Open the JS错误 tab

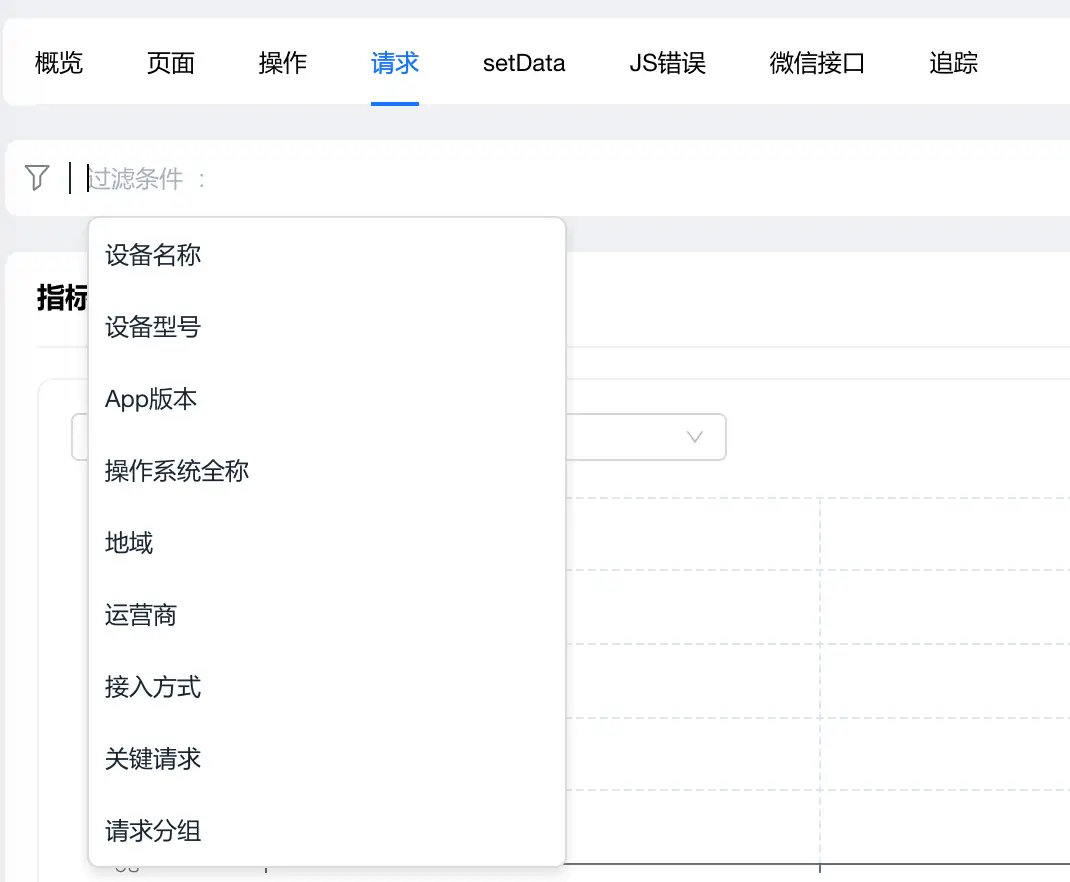click(668, 64)
